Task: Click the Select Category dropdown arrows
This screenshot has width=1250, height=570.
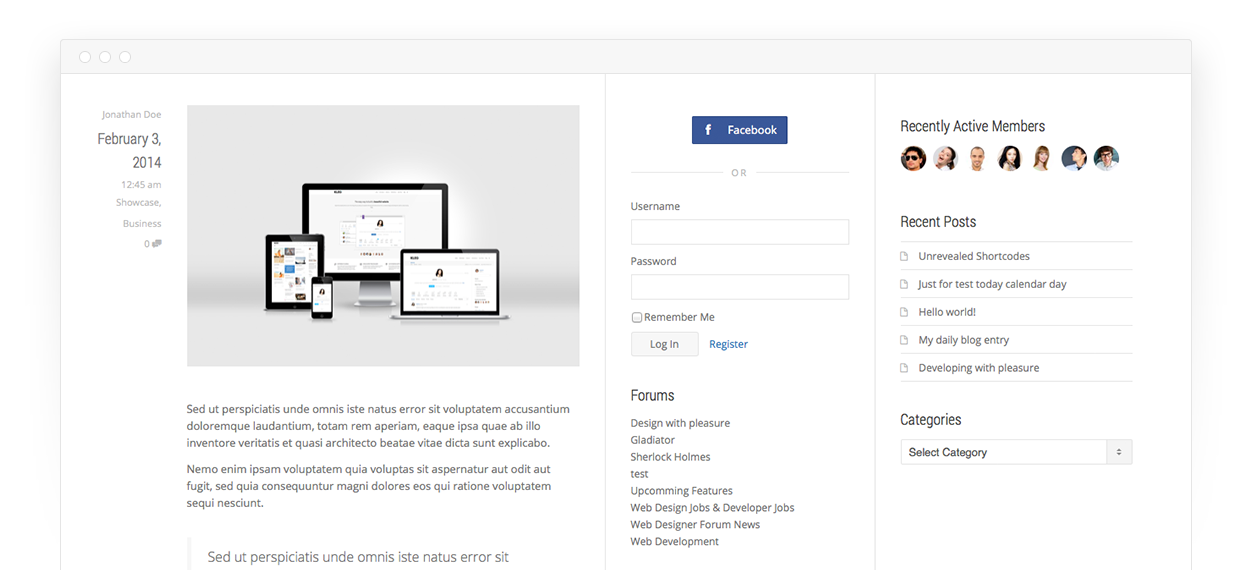Action: pos(1119,452)
